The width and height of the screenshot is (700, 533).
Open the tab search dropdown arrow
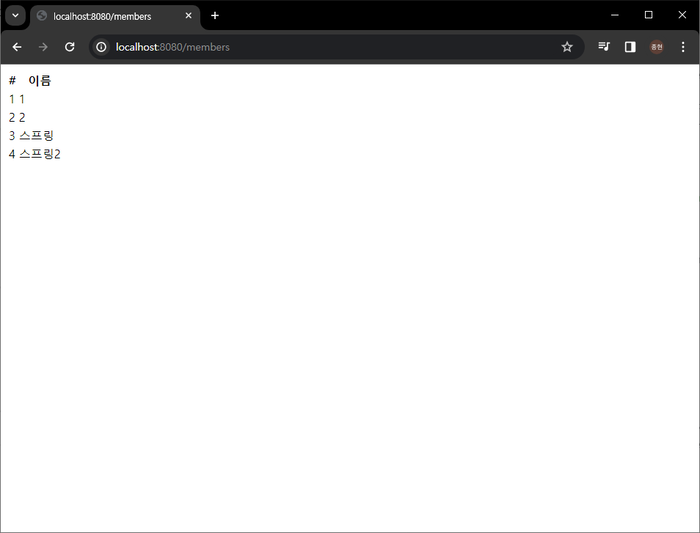pos(15,16)
